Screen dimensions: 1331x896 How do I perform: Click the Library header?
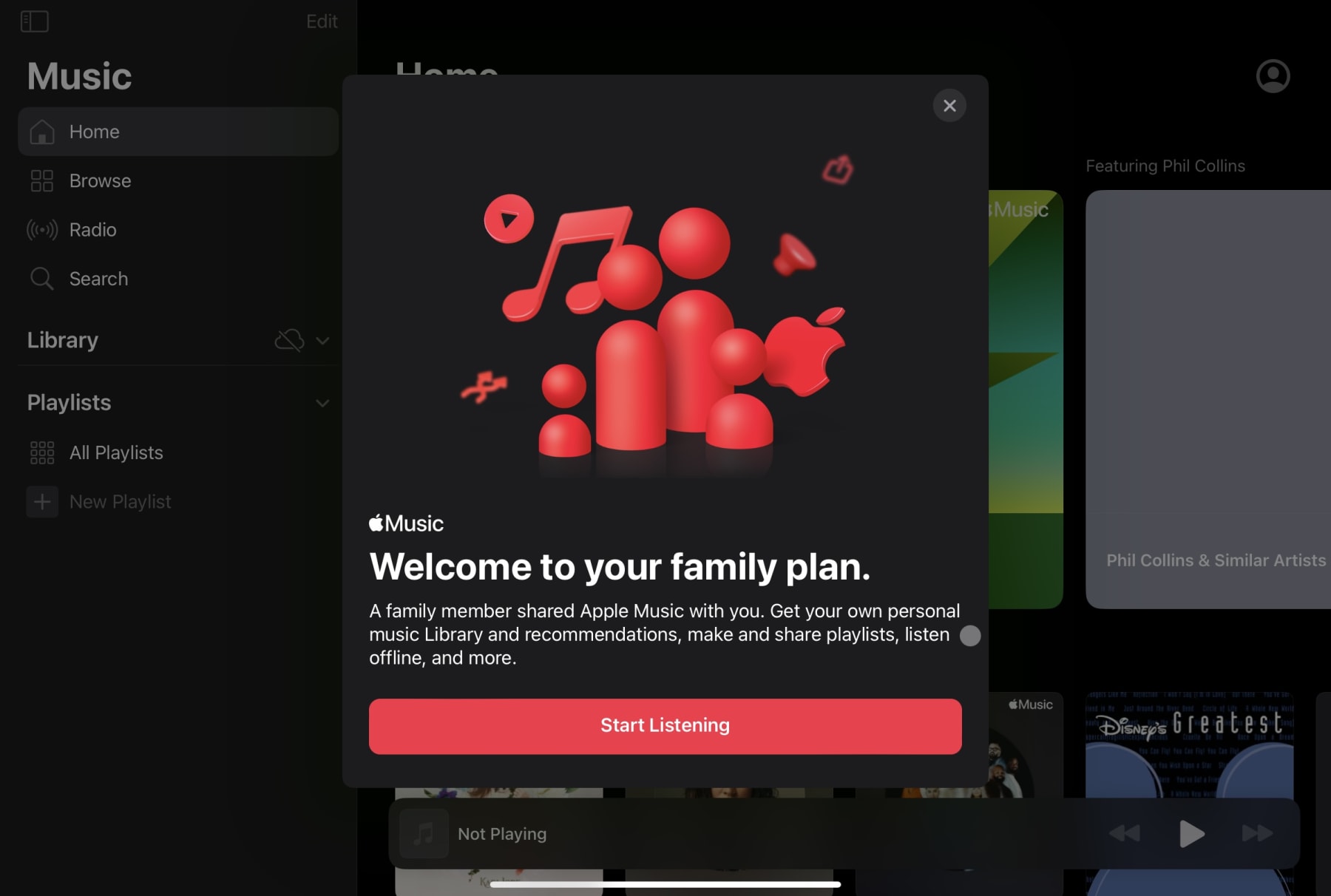point(63,340)
